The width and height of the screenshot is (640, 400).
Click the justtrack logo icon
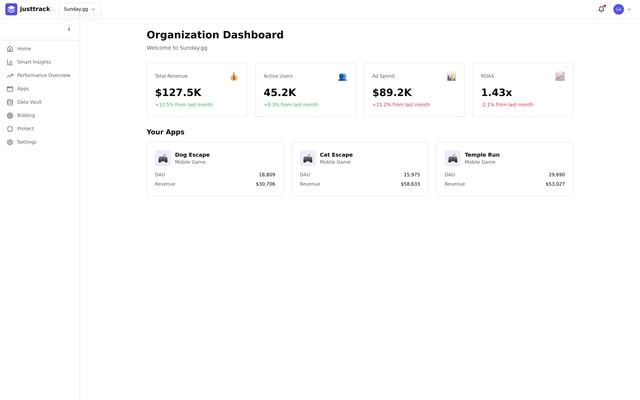point(11,9)
